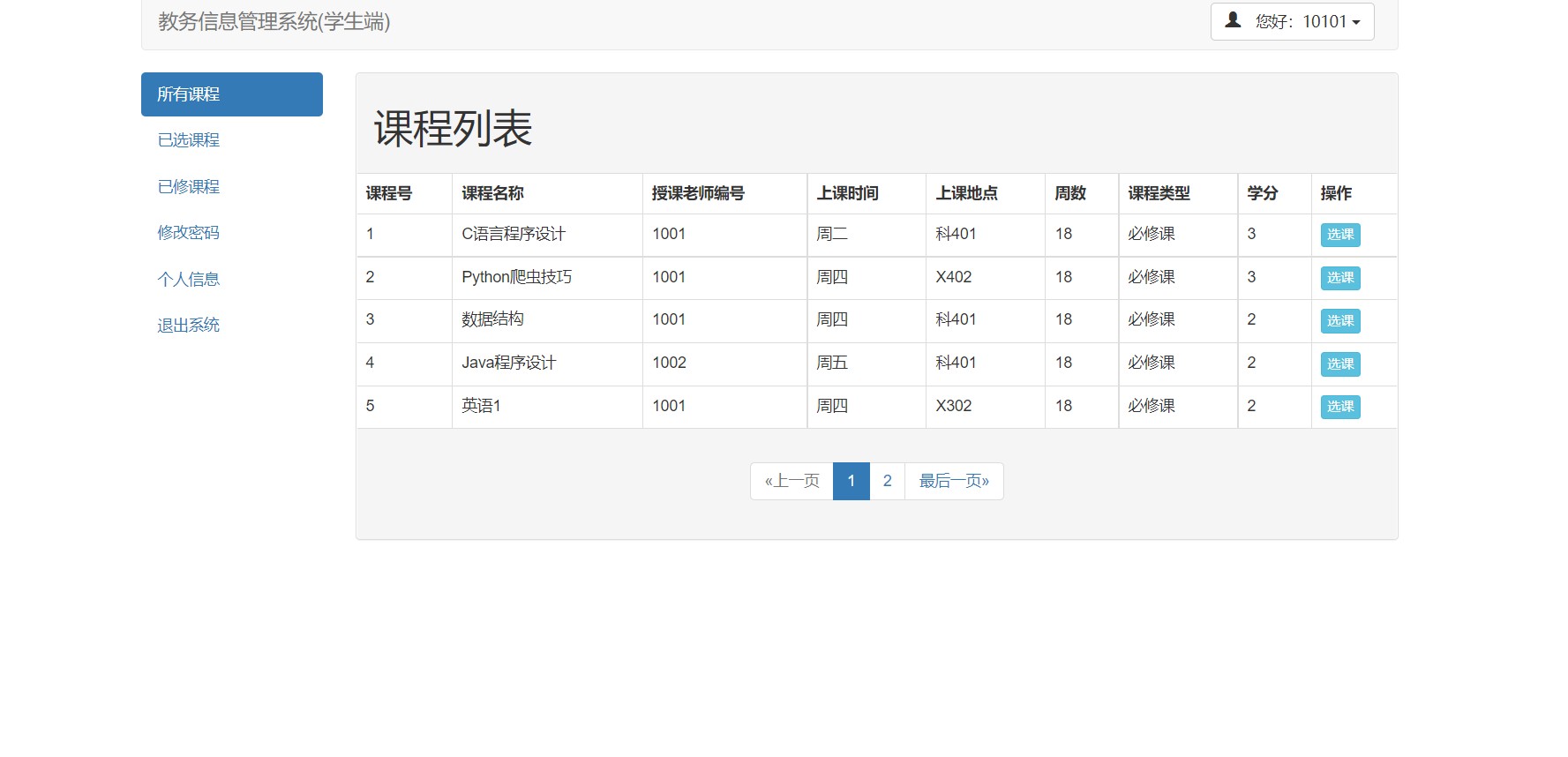This screenshot has width=1568, height=757.
Task: Click the user avatar icon
Action: pos(1234,20)
